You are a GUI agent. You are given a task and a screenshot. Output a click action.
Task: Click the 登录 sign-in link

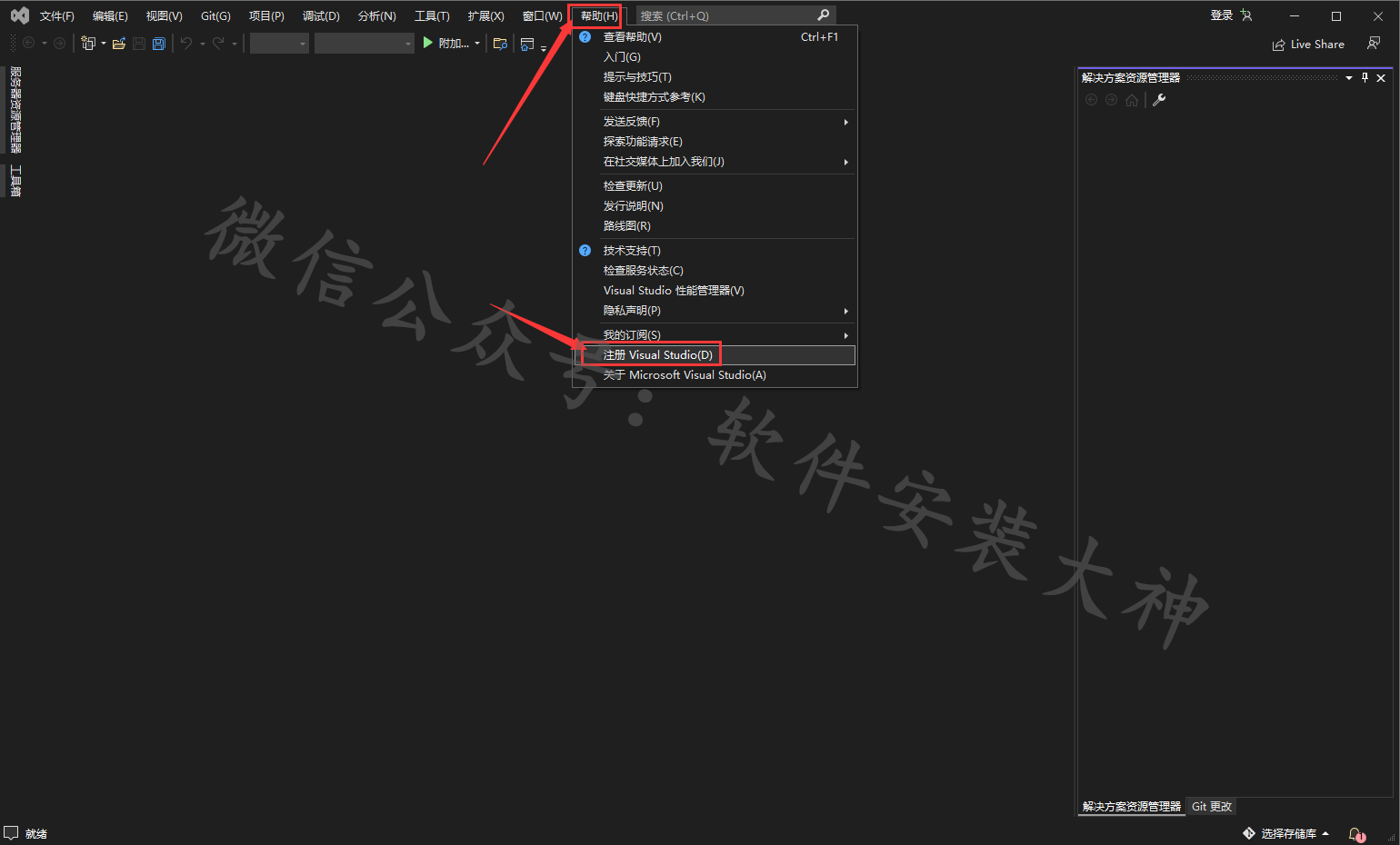(1221, 15)
